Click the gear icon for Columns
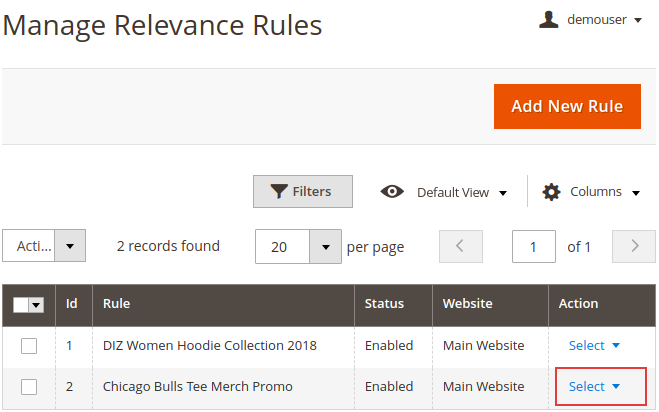 point(551,192)
